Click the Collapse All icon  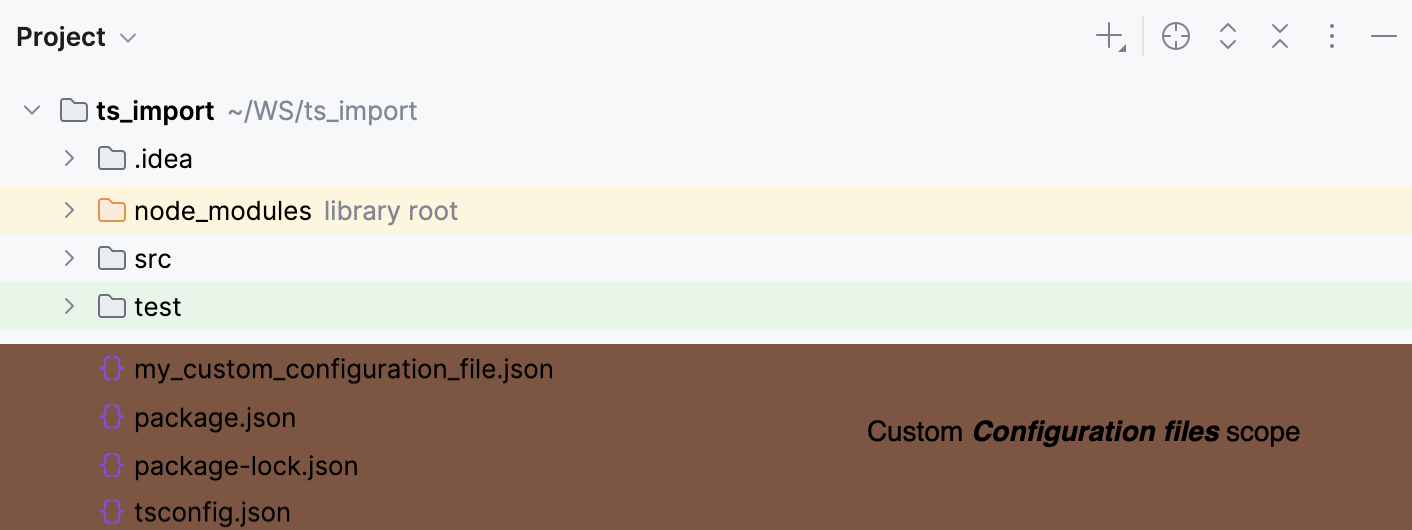1280,38
